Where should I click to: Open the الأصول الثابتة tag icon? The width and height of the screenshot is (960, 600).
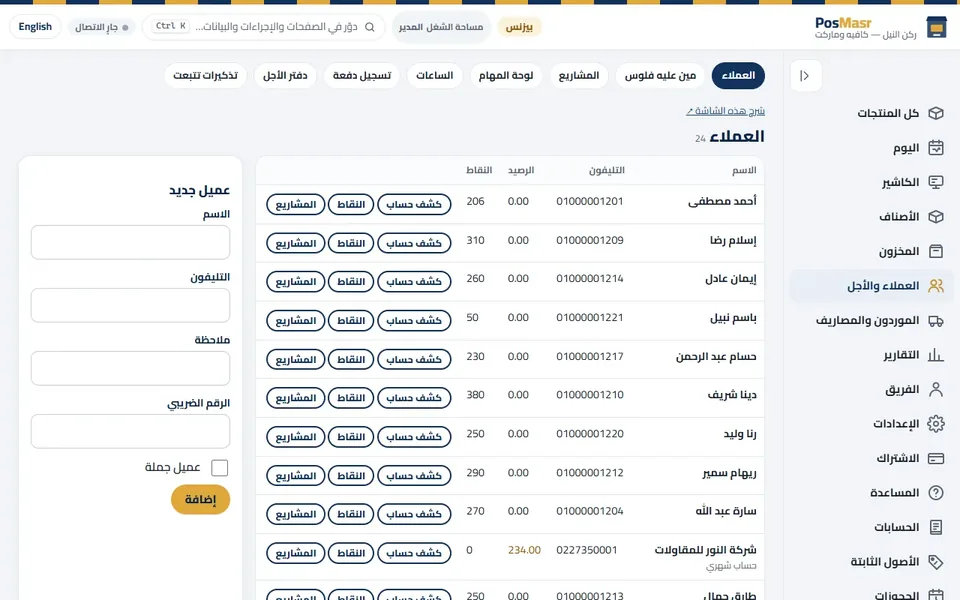(936, 562)
